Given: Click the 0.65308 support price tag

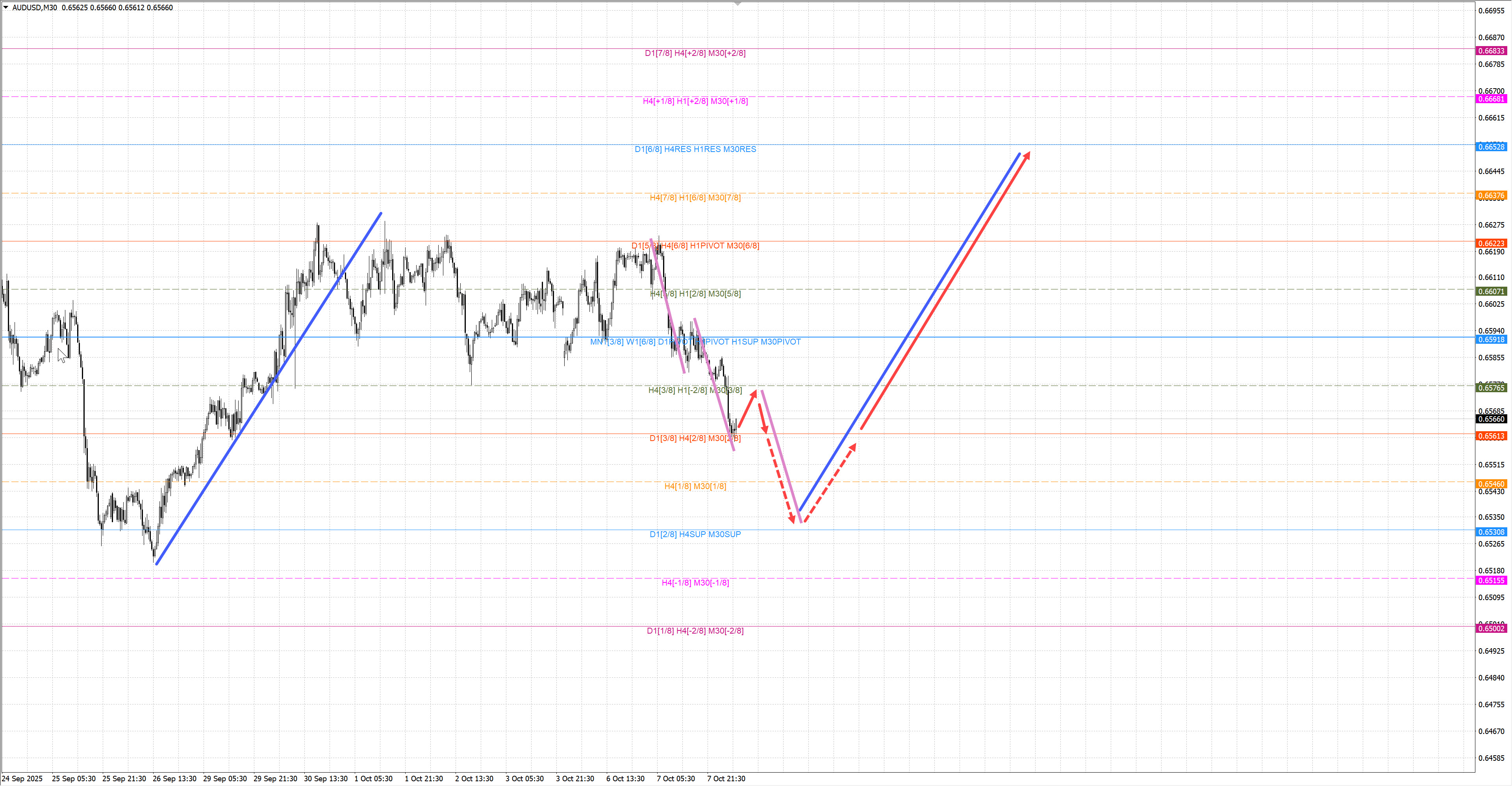Looking at the screenshot, I should tap(1491, 532).
